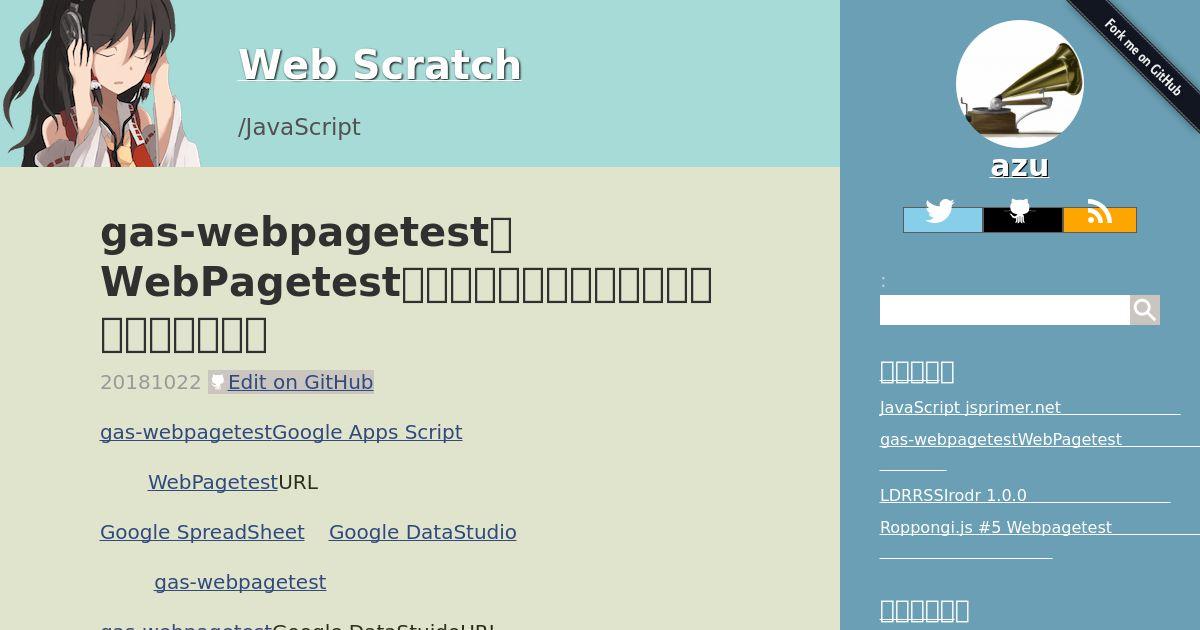Image resolution: width=1200 pixels, height=630 pixels.
Task: Click the Edit on GitHub link
Action: point(300,382)
